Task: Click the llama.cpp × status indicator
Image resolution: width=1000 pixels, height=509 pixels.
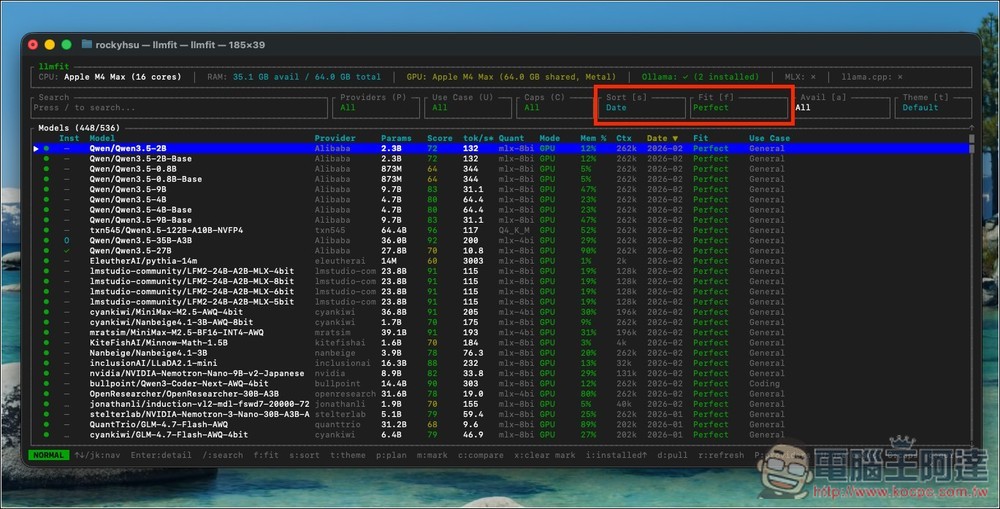Action: [899, 76]
